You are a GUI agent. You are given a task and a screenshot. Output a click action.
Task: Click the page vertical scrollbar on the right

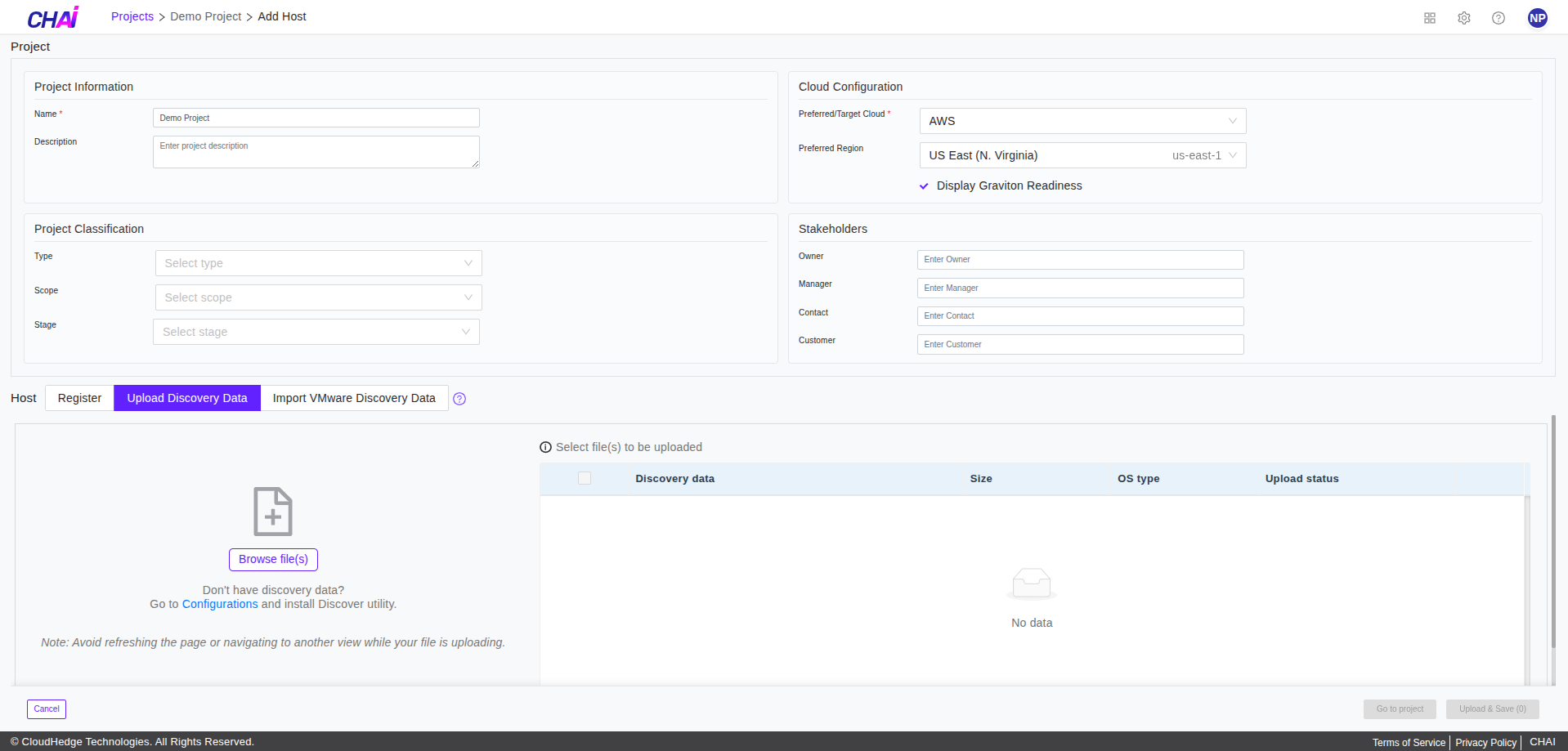(1553, 531)
